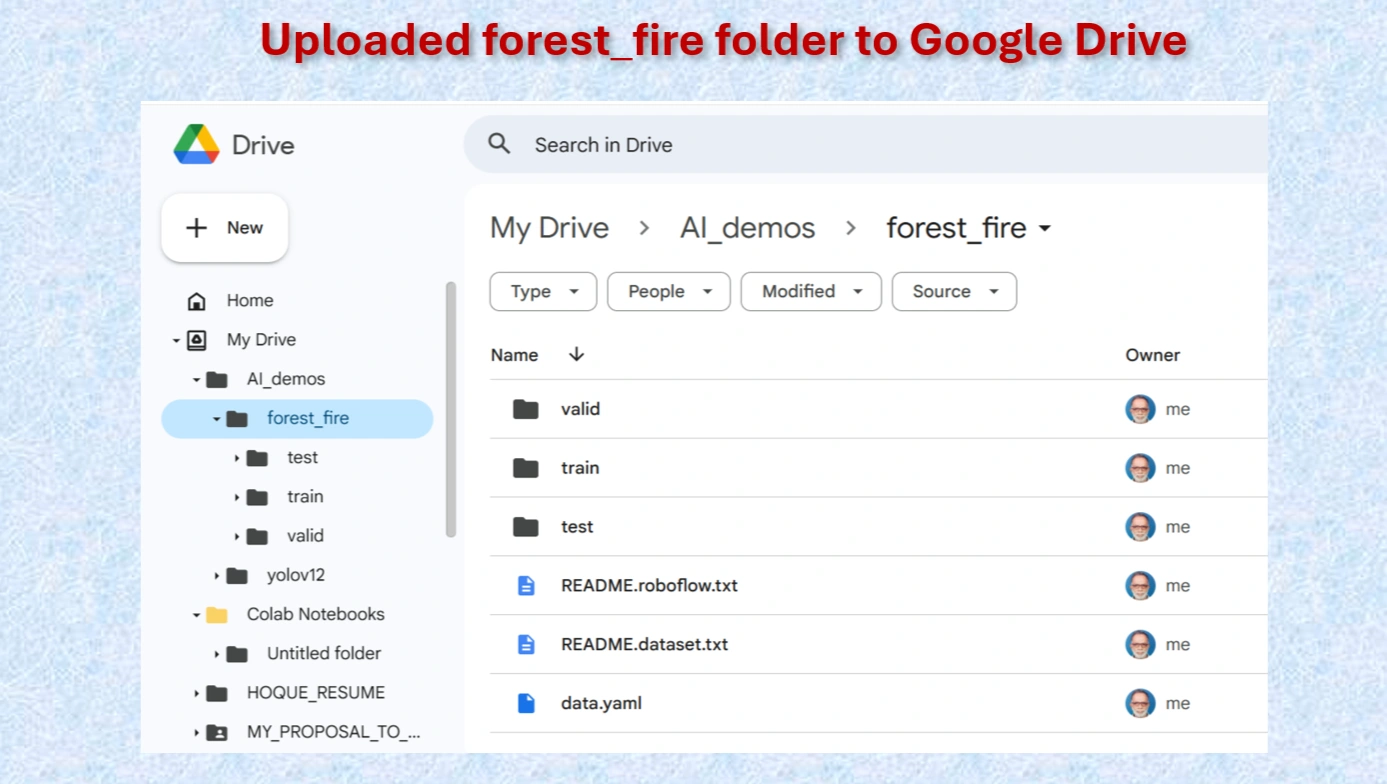Viewport: 1387px width, 784px height.
Task: Go to My Drive in breadcrumb
Action: coord(549,228)
